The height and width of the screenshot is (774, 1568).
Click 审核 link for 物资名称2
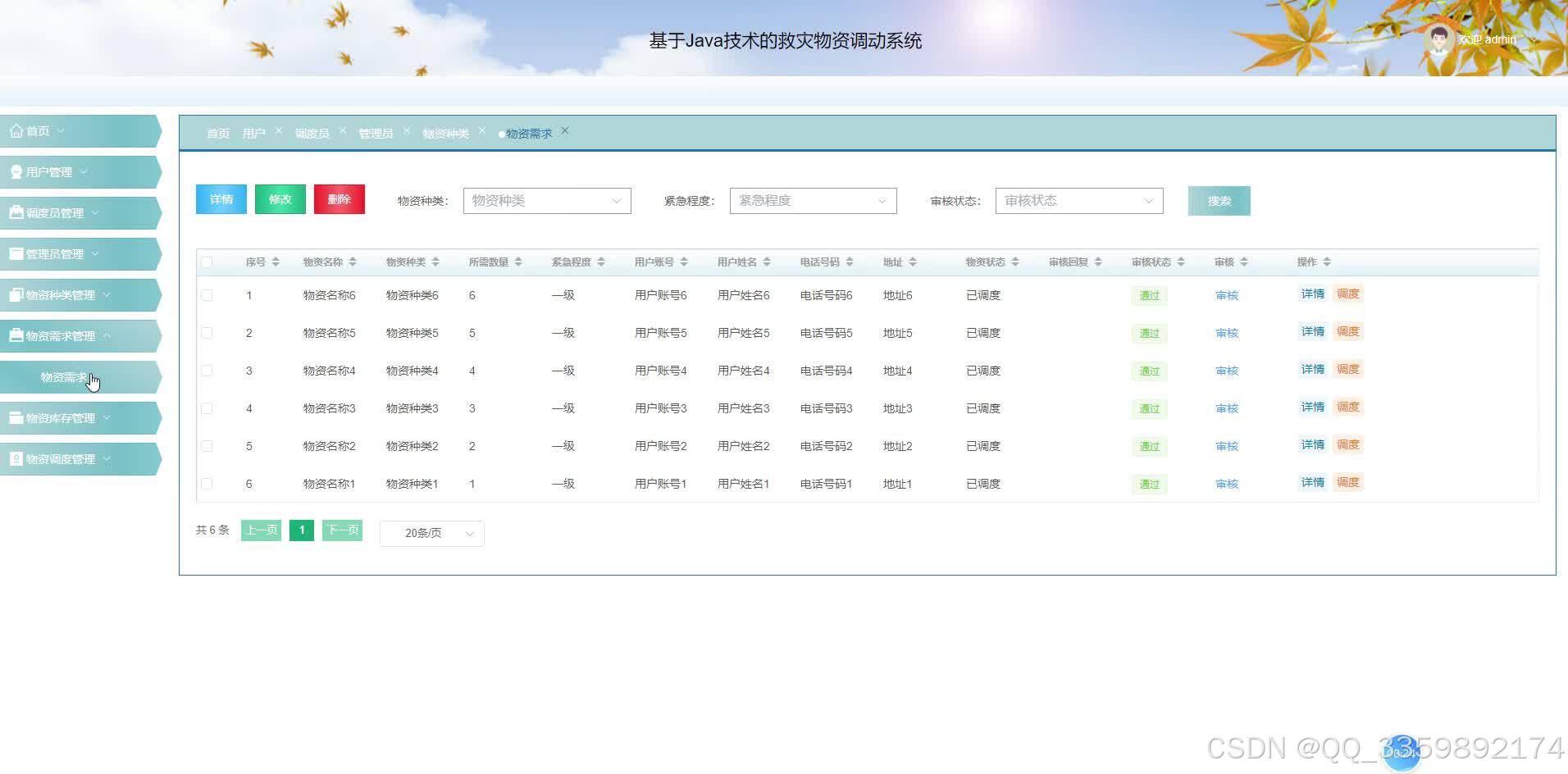coord(1227,447)
